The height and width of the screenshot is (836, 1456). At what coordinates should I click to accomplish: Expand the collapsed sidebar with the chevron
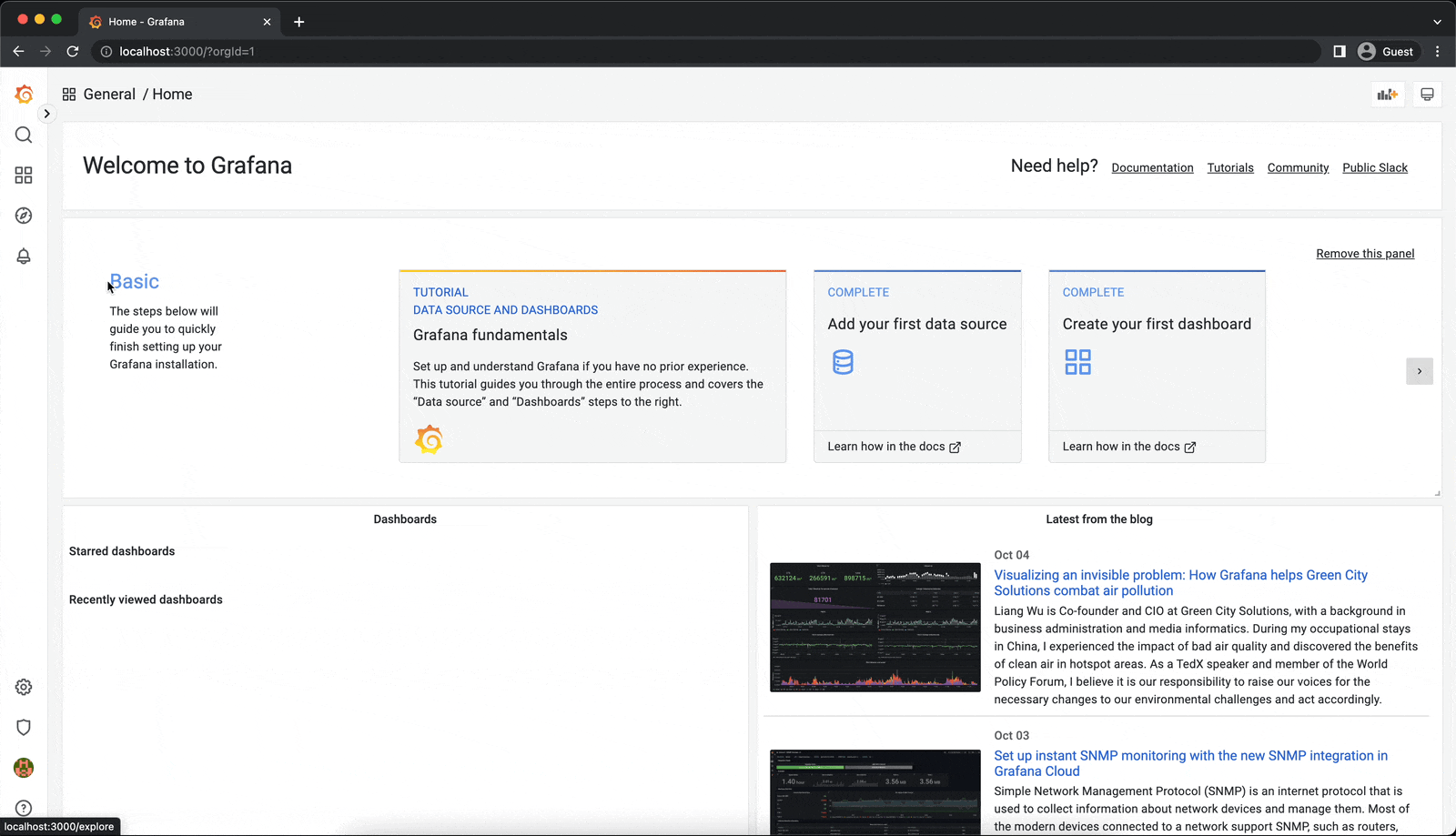pyautogui.click(x=46, y=113)
